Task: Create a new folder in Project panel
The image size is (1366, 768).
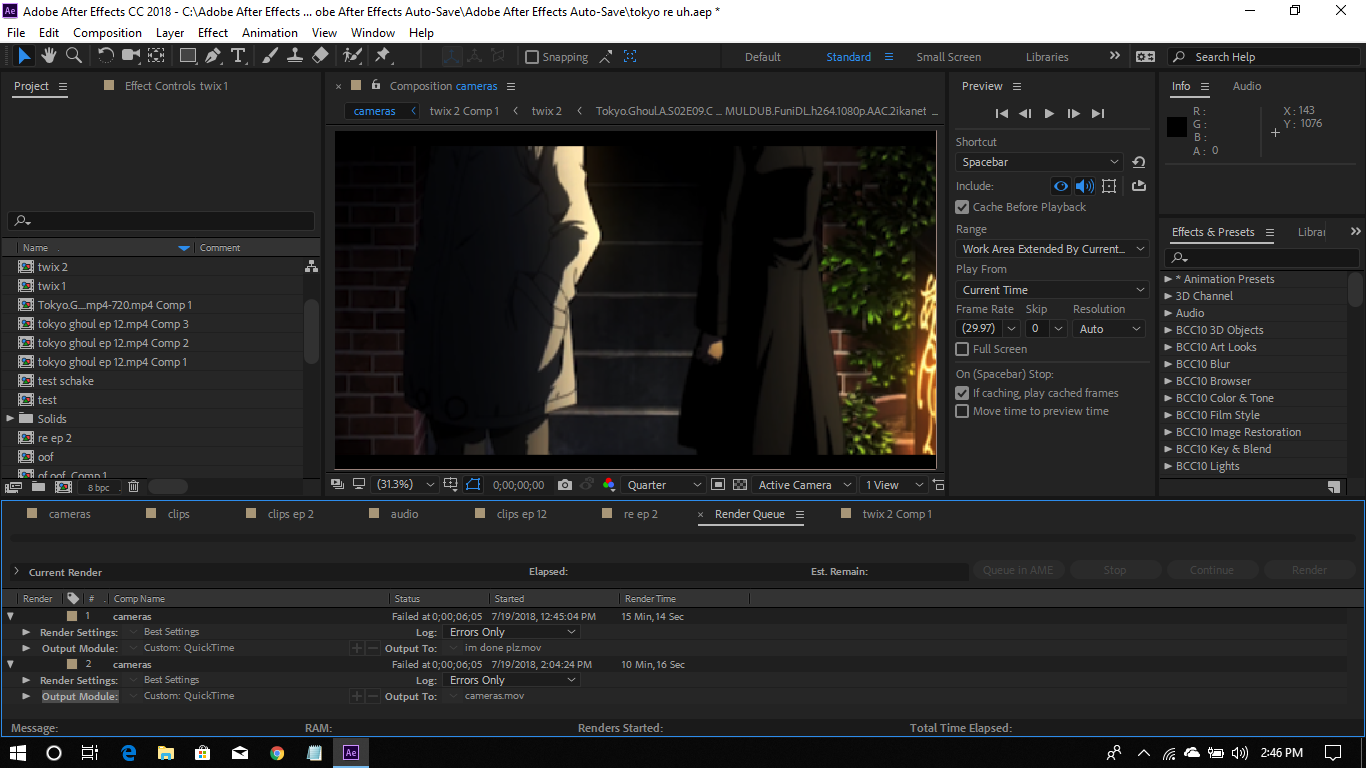Action: coord(38,487)
